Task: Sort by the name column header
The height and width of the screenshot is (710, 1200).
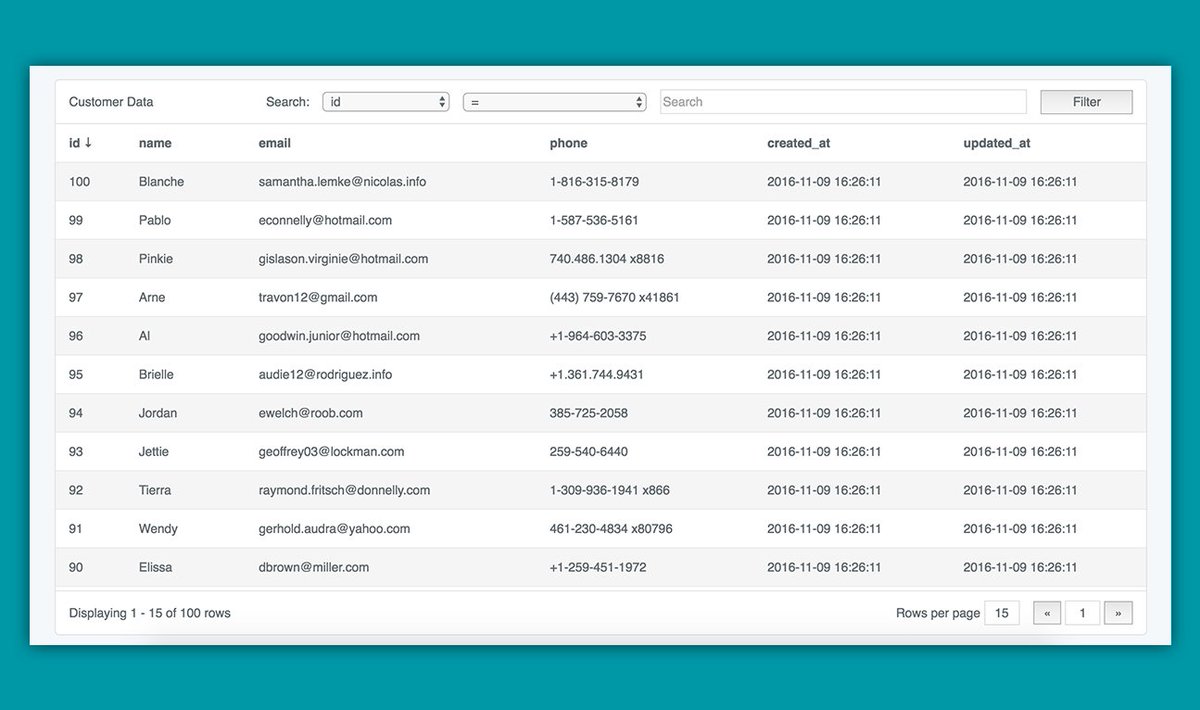Action: pyautogui.click(x=155, y=143)
